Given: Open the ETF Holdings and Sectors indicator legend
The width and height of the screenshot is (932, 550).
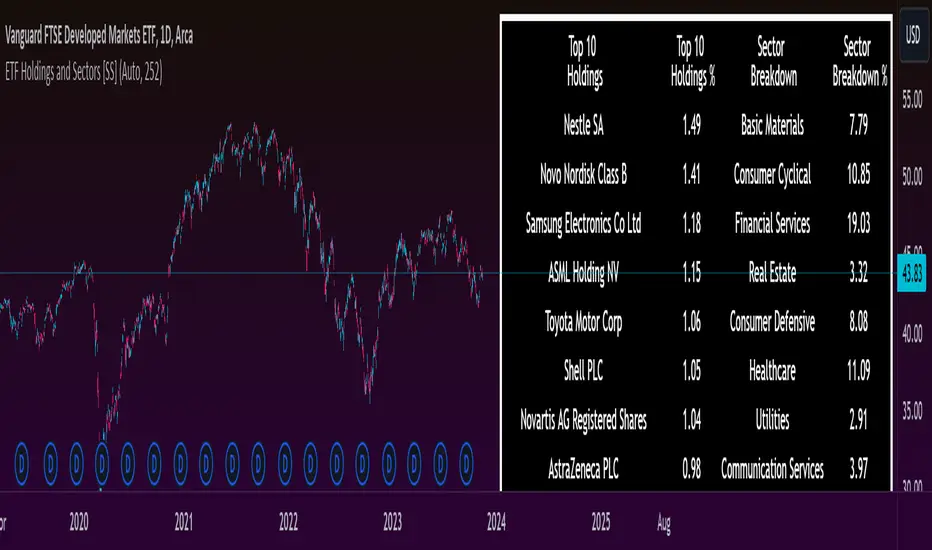Looking at the screenshot, I should [83, 73].
